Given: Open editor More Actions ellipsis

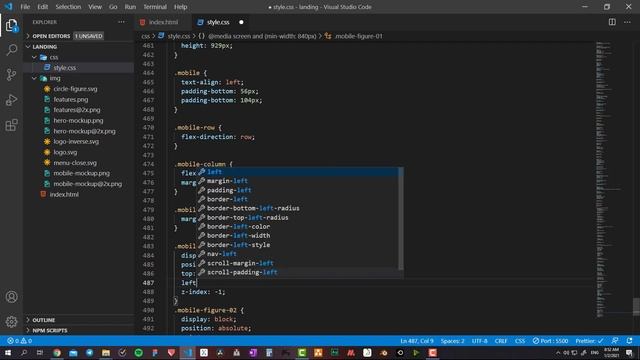Looking at the screenshot, I should tap(627, 22).
